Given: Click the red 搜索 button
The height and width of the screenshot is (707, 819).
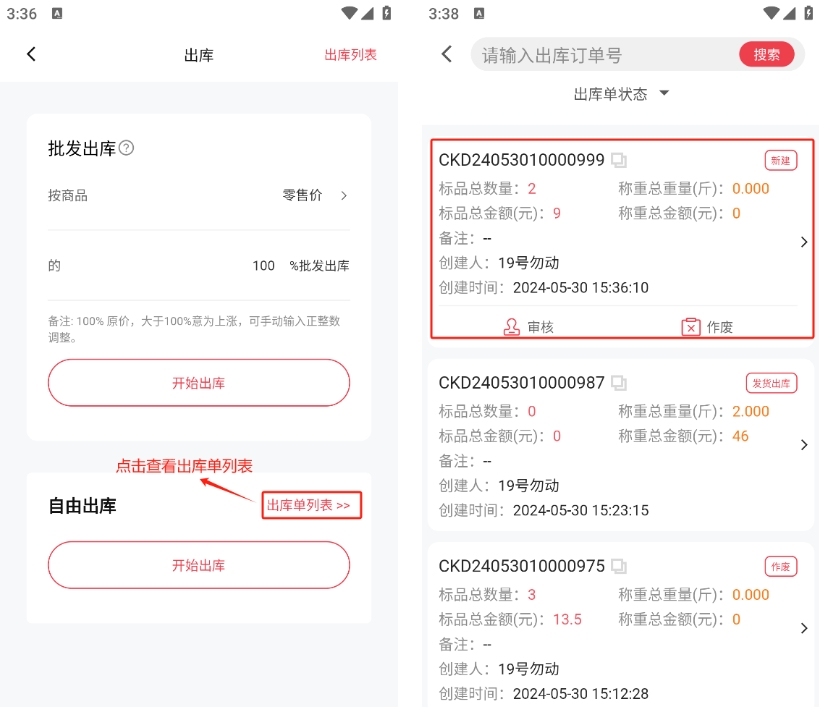Looking at the screenshot, I should tap(766, 55).
